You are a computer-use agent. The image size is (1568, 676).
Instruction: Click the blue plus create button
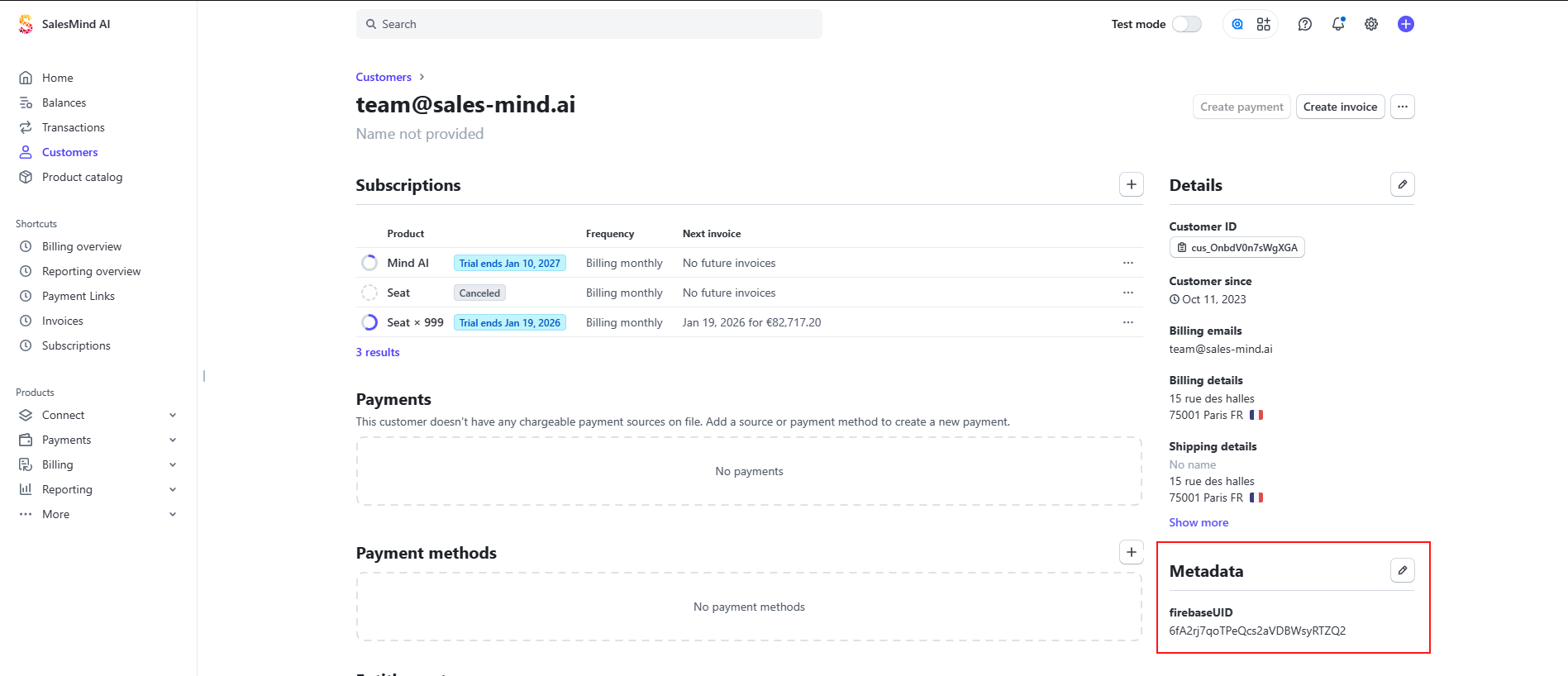[1405, 24]
